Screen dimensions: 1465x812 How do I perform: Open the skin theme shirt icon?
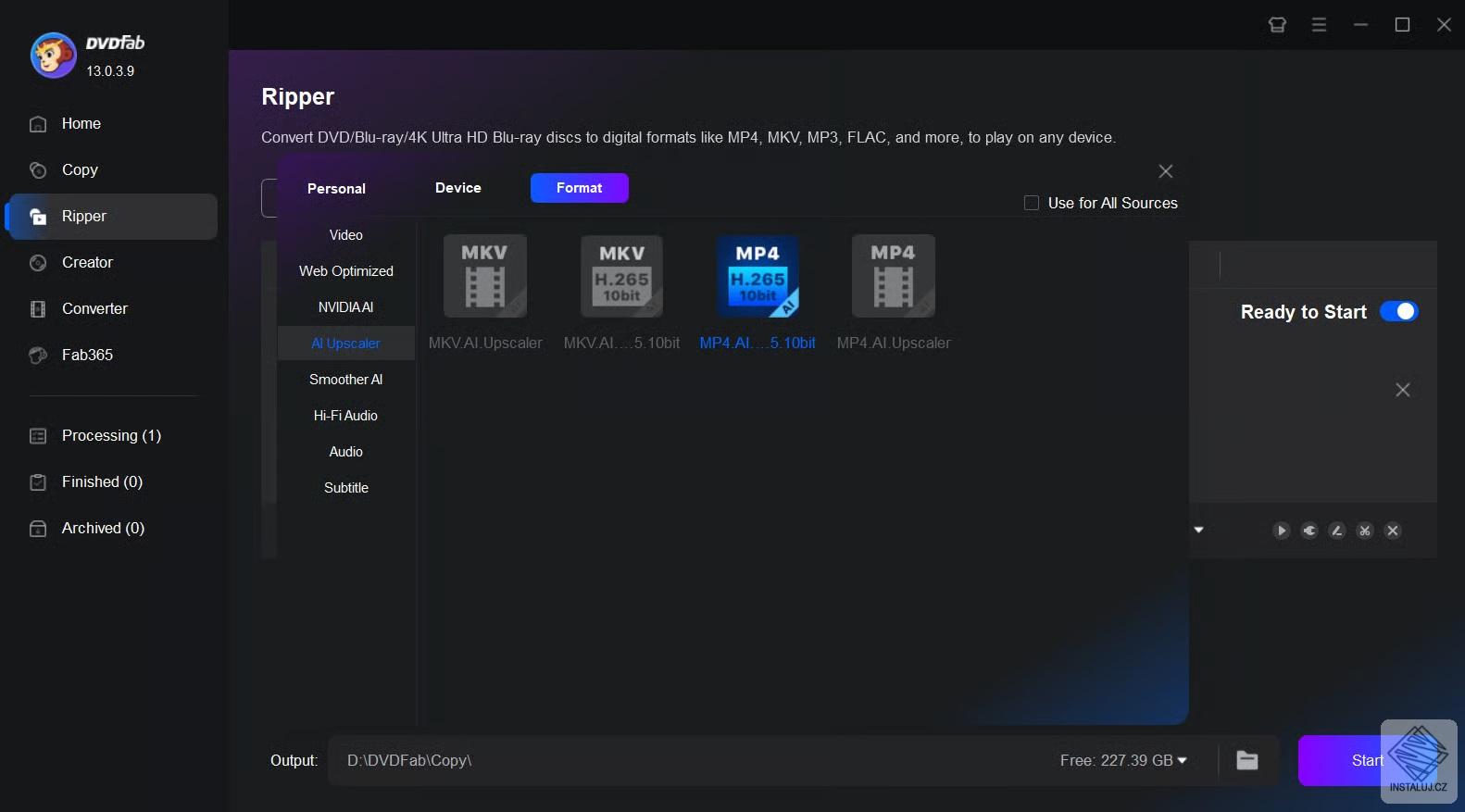[1278, 25]
